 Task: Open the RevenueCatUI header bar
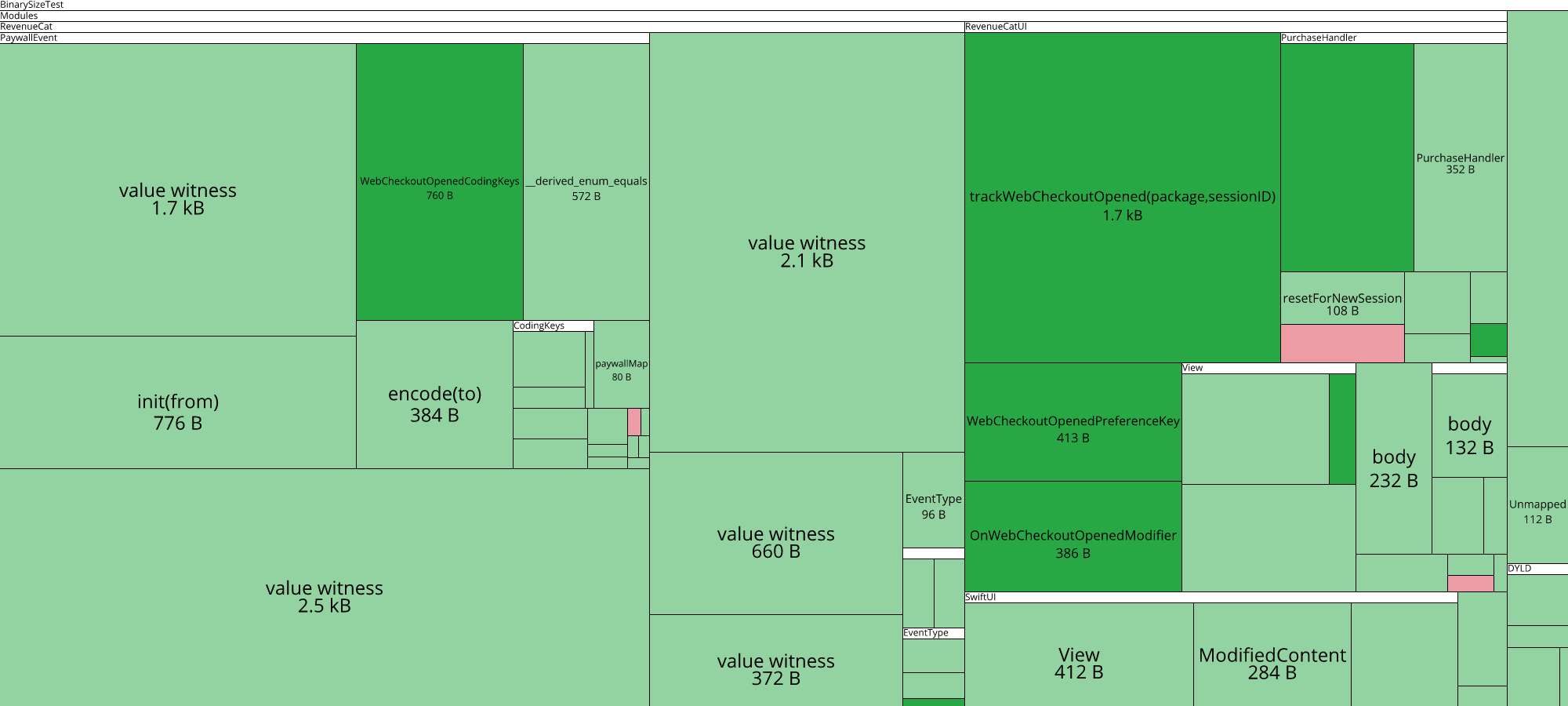[1236, 27]
